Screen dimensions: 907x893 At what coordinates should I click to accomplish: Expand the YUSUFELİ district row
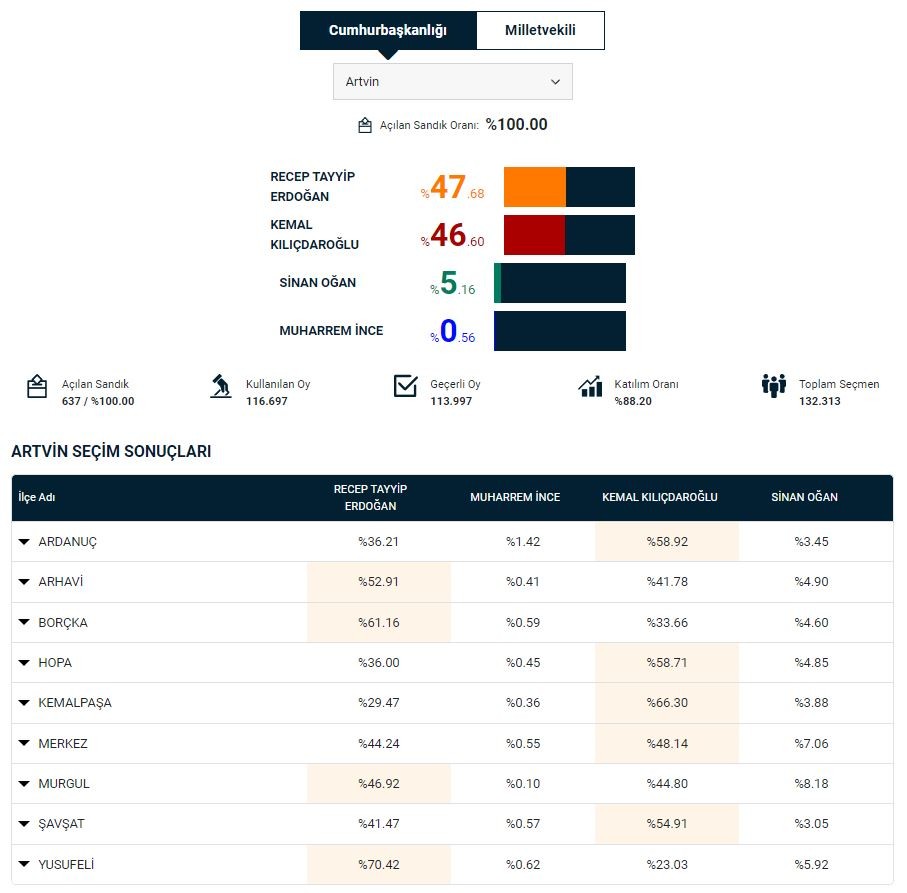click(x=24, y=865)
